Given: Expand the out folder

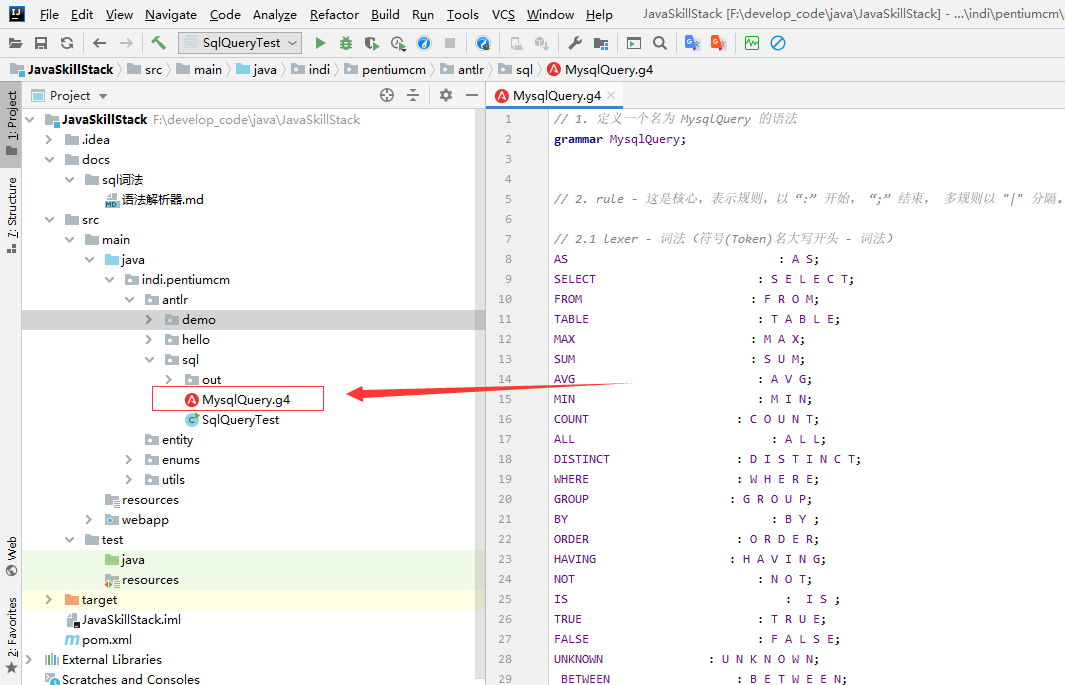Looking at the screenshot, I should [168, 379].
